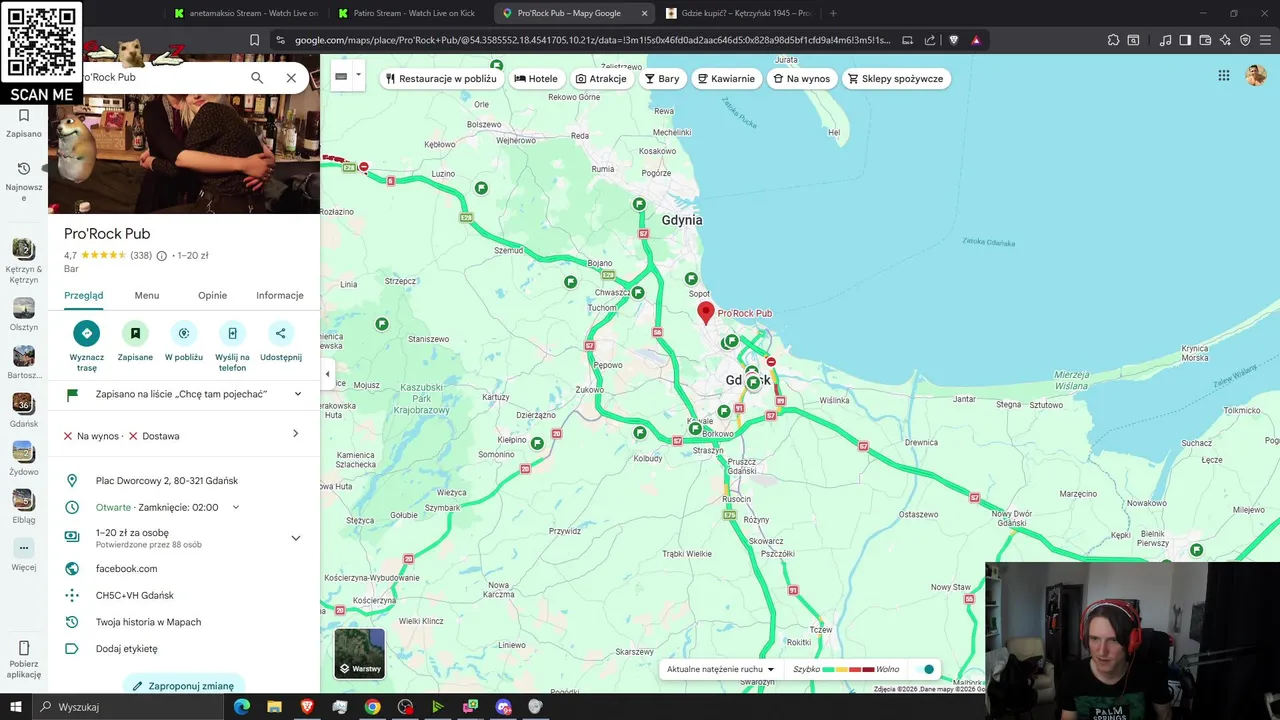Click the share page icon in address bar
1280x720 pixels.
930,40
